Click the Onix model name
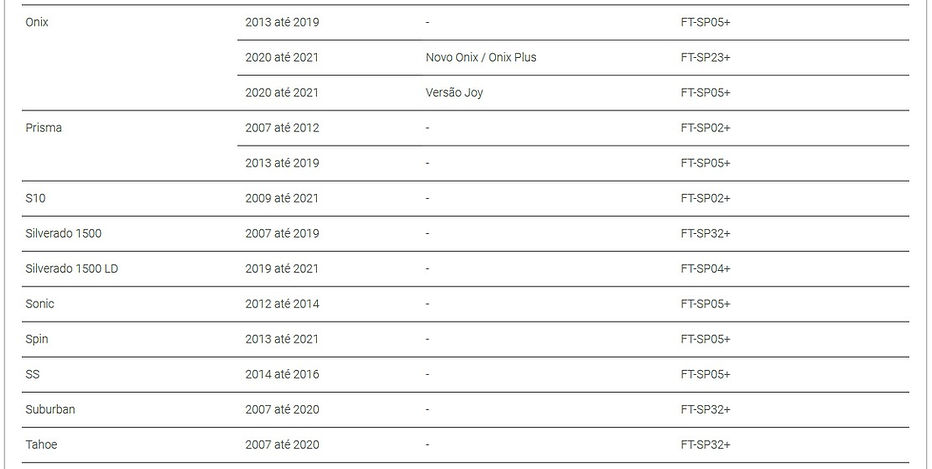The image size is (932, 469). tap(37, 22)
